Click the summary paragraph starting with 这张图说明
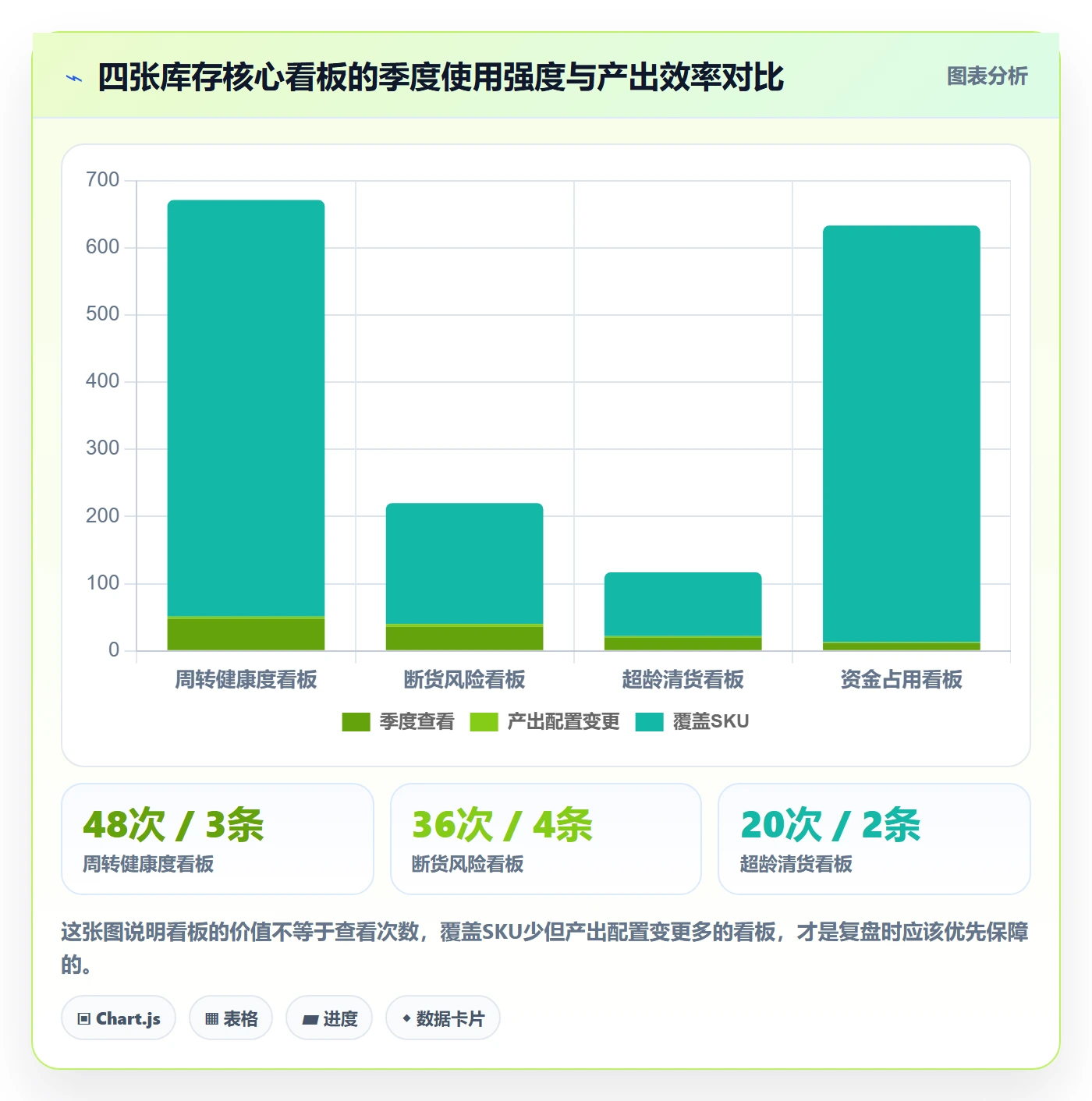Screen dimensions: 1092x1101 (x=545, y=947)
